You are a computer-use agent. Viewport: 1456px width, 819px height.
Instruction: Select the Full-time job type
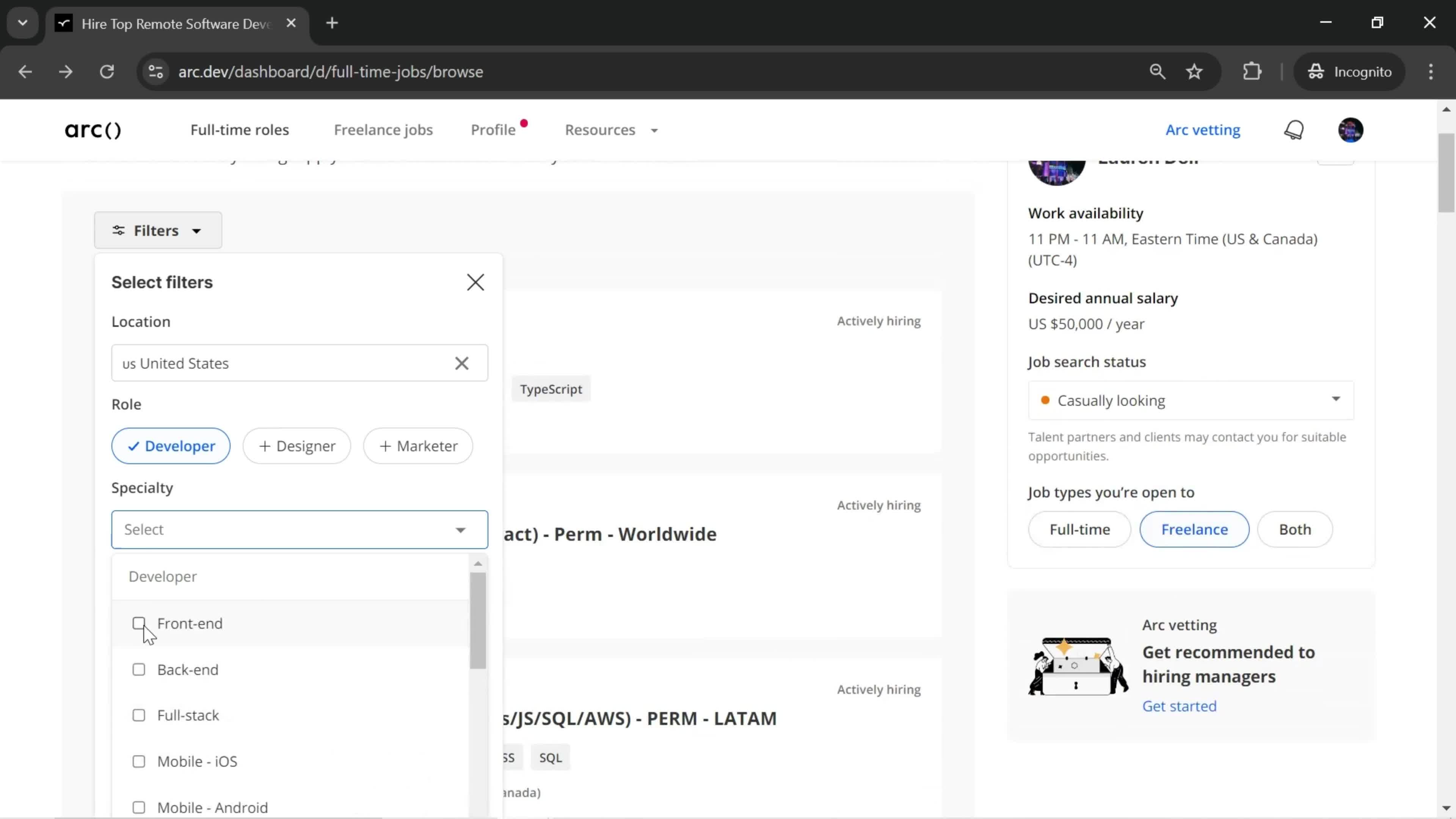click(1079, 530)
